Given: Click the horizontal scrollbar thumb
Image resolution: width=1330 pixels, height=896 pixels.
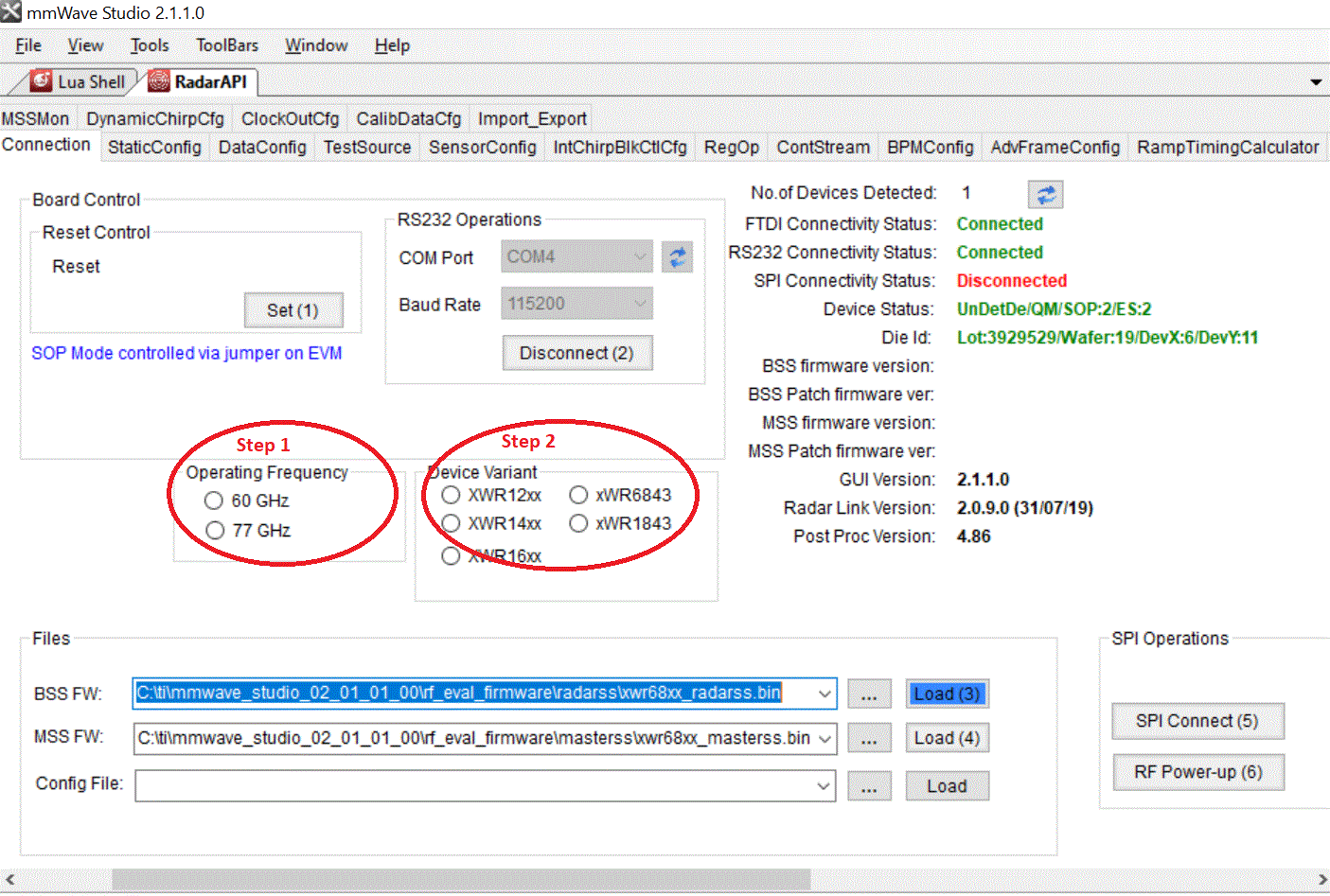Looking at the screenshot, I should pos(461,880).
